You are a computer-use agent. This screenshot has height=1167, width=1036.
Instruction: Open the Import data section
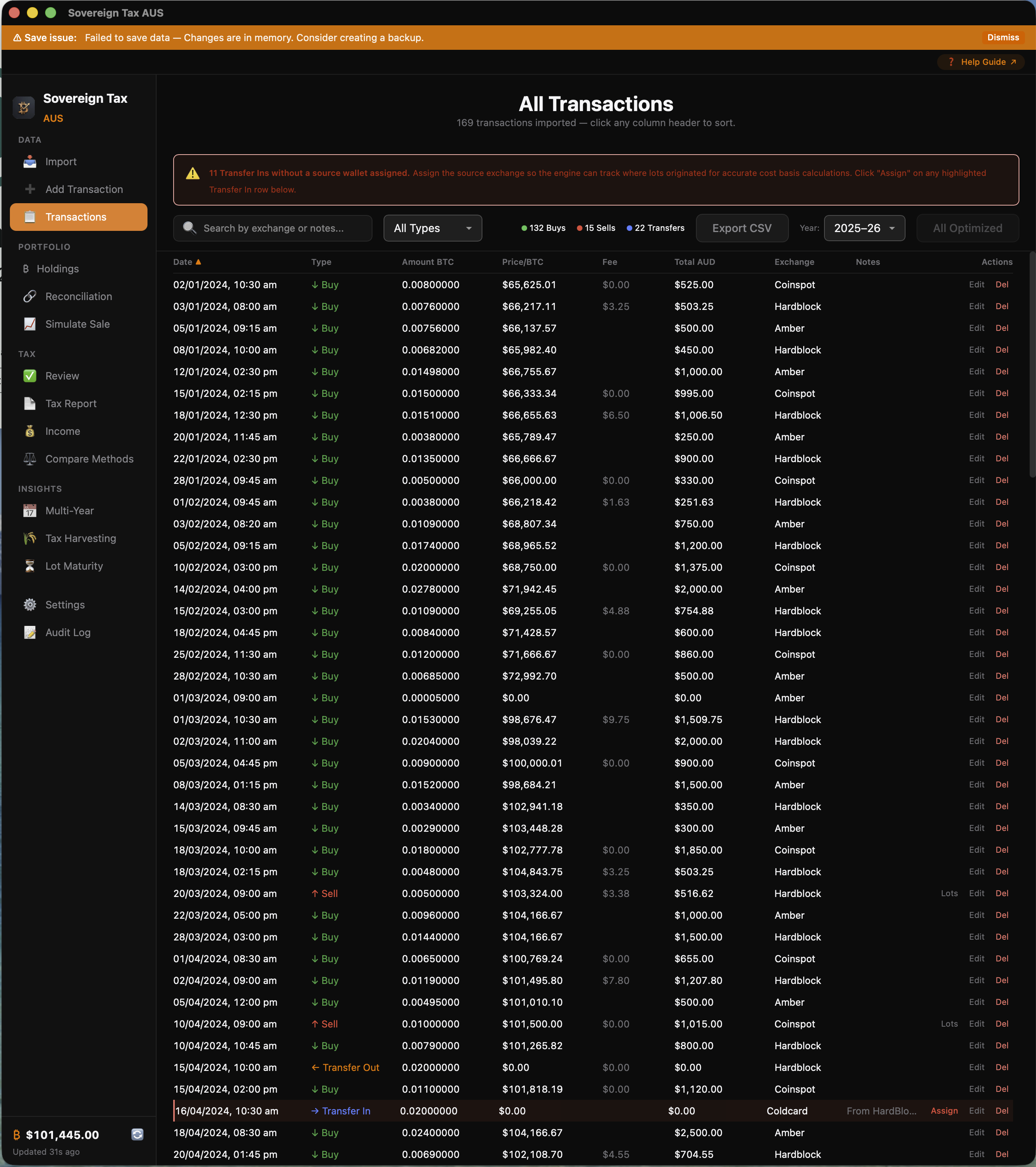pos(60,162)
